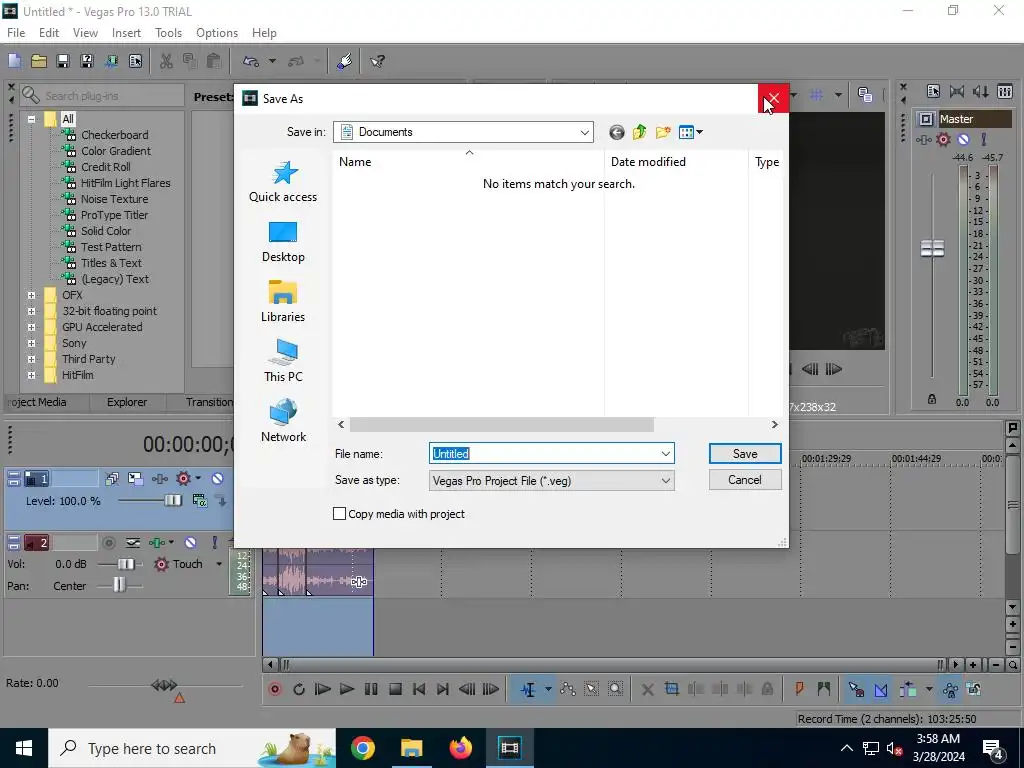This screenshot has width=1024, height=768.
Task: Open Touch automation mode dropdown on audio track
Action: point(219,564)
